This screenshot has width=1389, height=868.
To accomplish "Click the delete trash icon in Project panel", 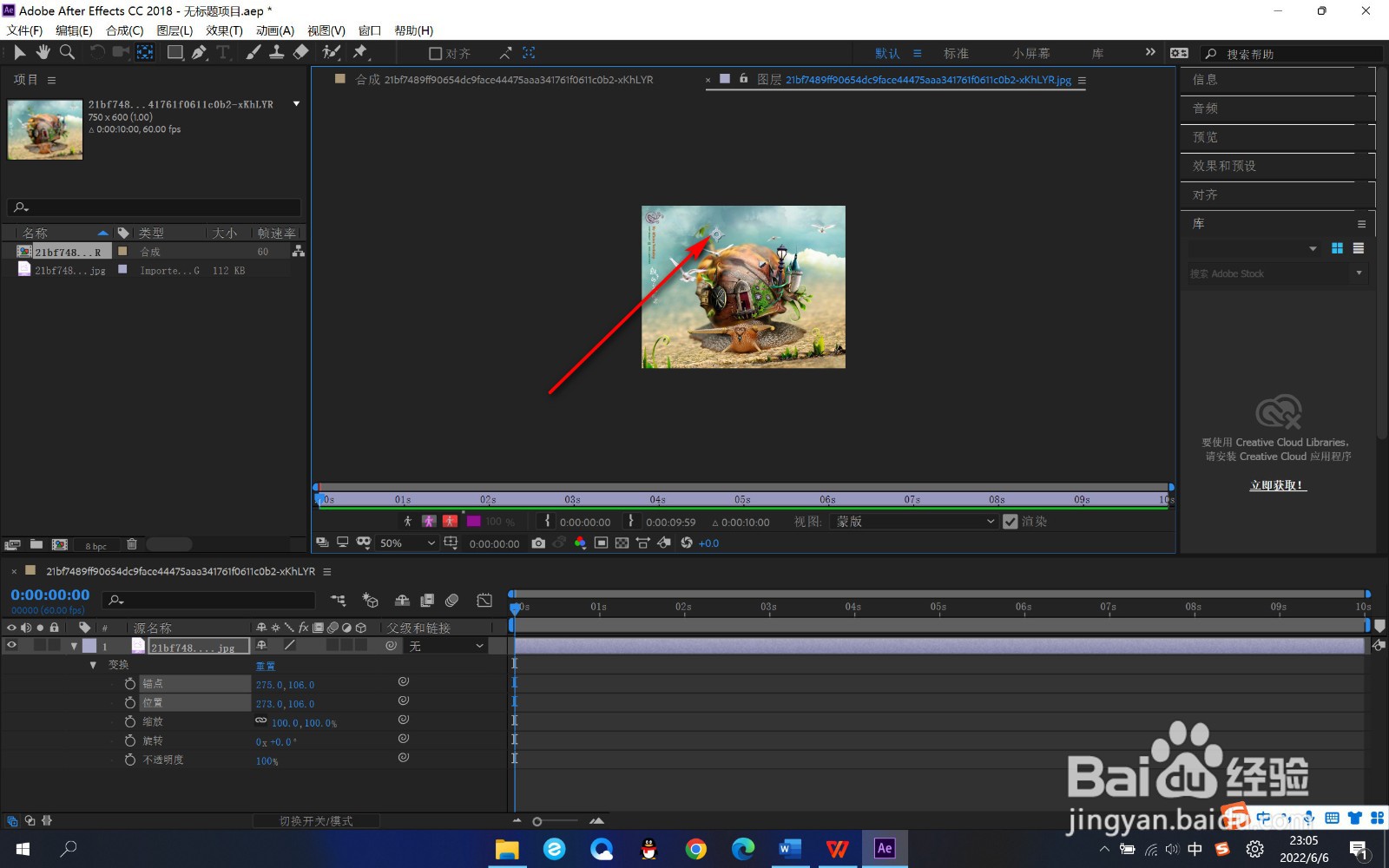I will click(132, 544).
